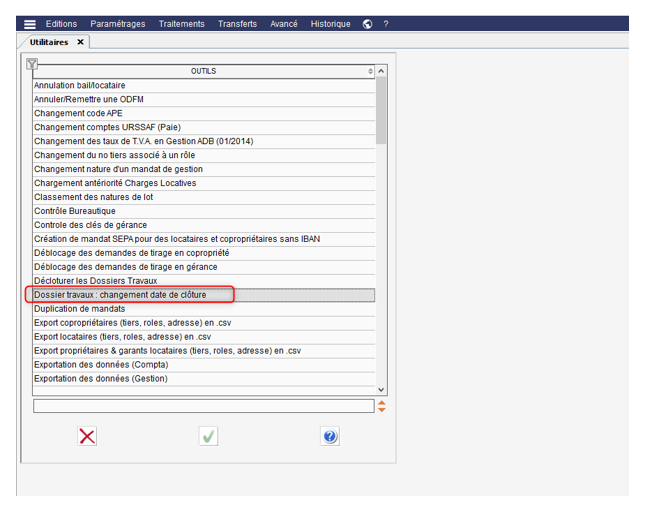Open the Editions menu
This screenshot has width=656, height=516.
point(61,24)
